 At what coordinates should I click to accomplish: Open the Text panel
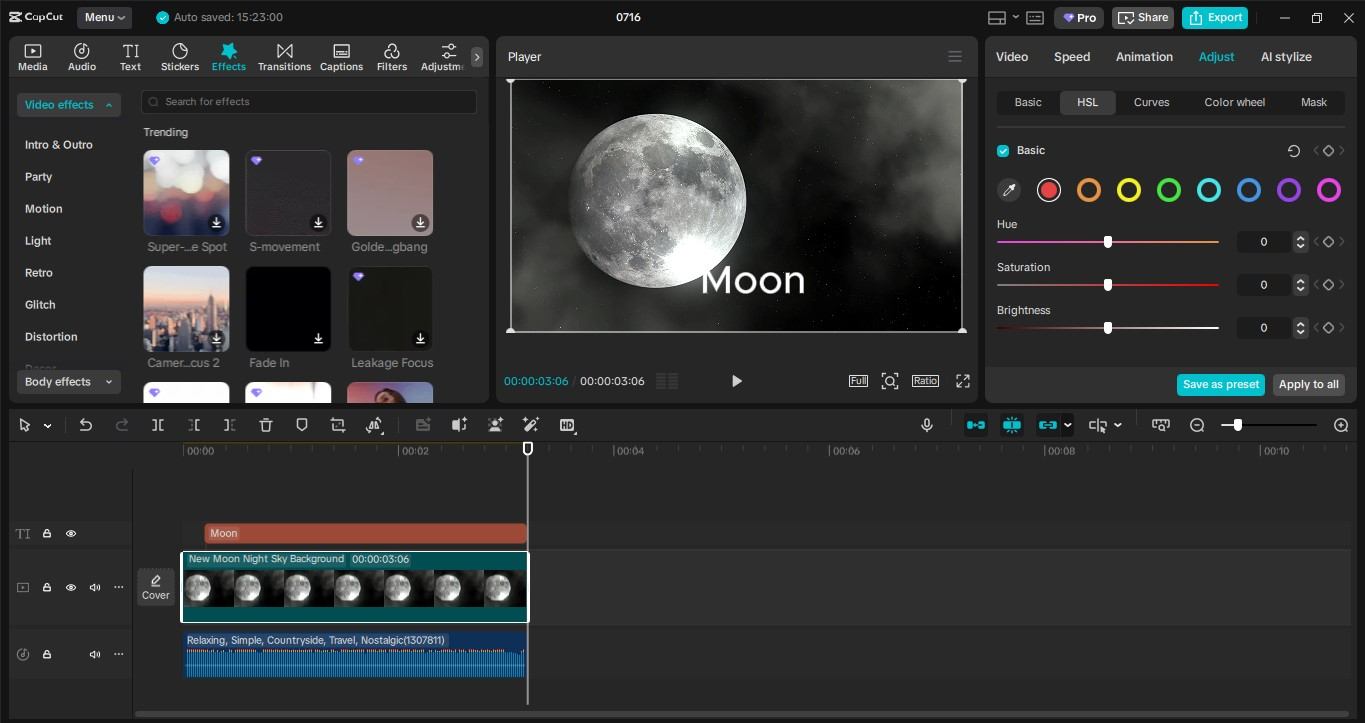[x=131, y=57]
